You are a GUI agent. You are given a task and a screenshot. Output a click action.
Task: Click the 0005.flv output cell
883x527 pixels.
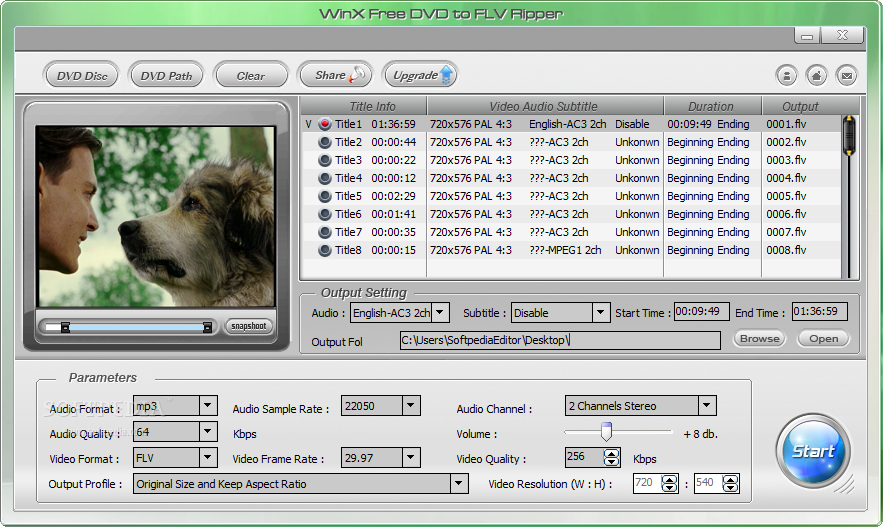pyautogui.click(x=786, y=196)
